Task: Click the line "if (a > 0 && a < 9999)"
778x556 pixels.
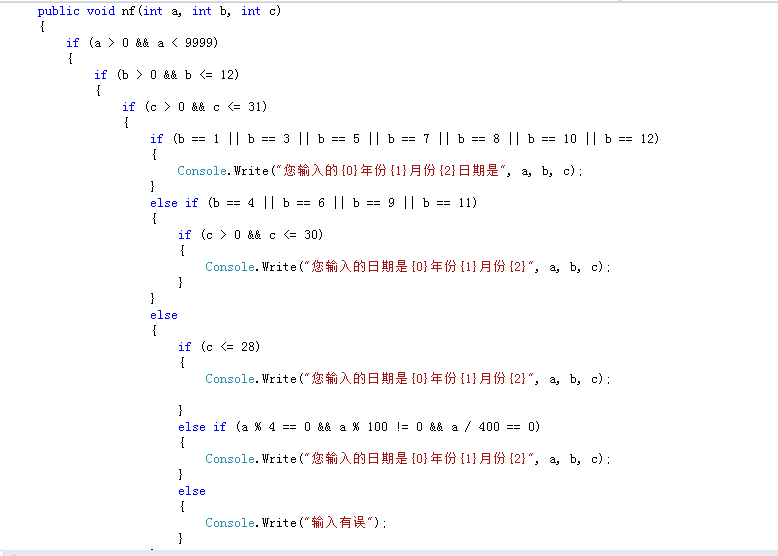Action: click(142, 43)
